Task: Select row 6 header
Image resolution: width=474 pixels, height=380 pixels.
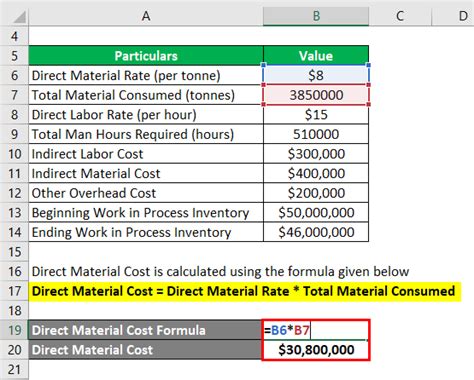Action: [14, 75]
